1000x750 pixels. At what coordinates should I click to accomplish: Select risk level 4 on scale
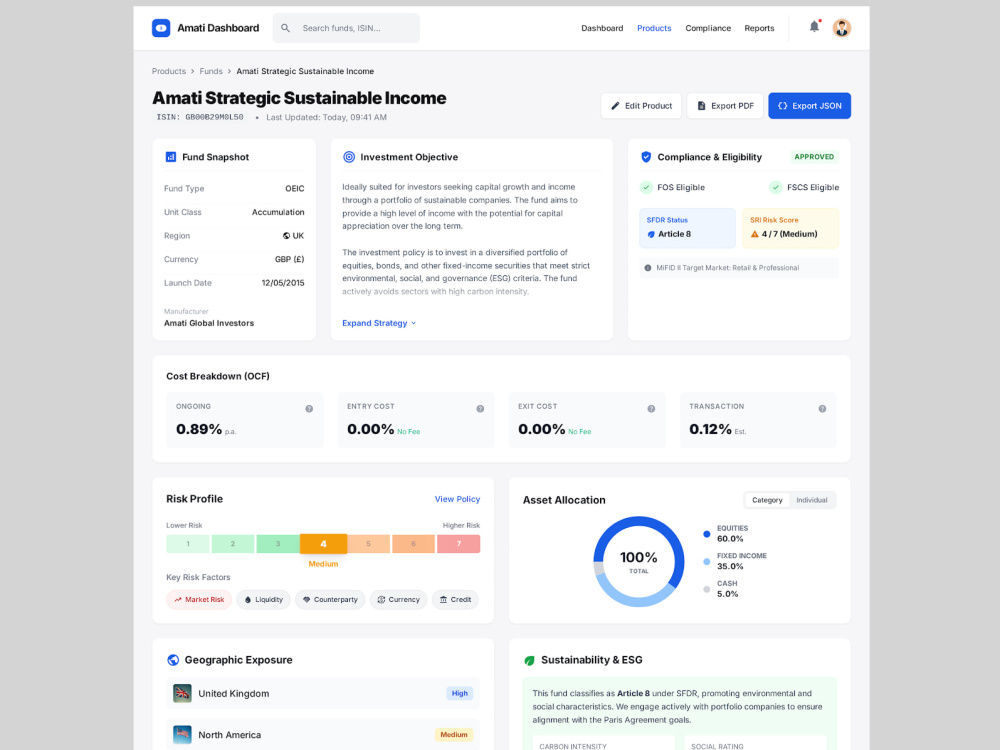[x=323, y=544]
